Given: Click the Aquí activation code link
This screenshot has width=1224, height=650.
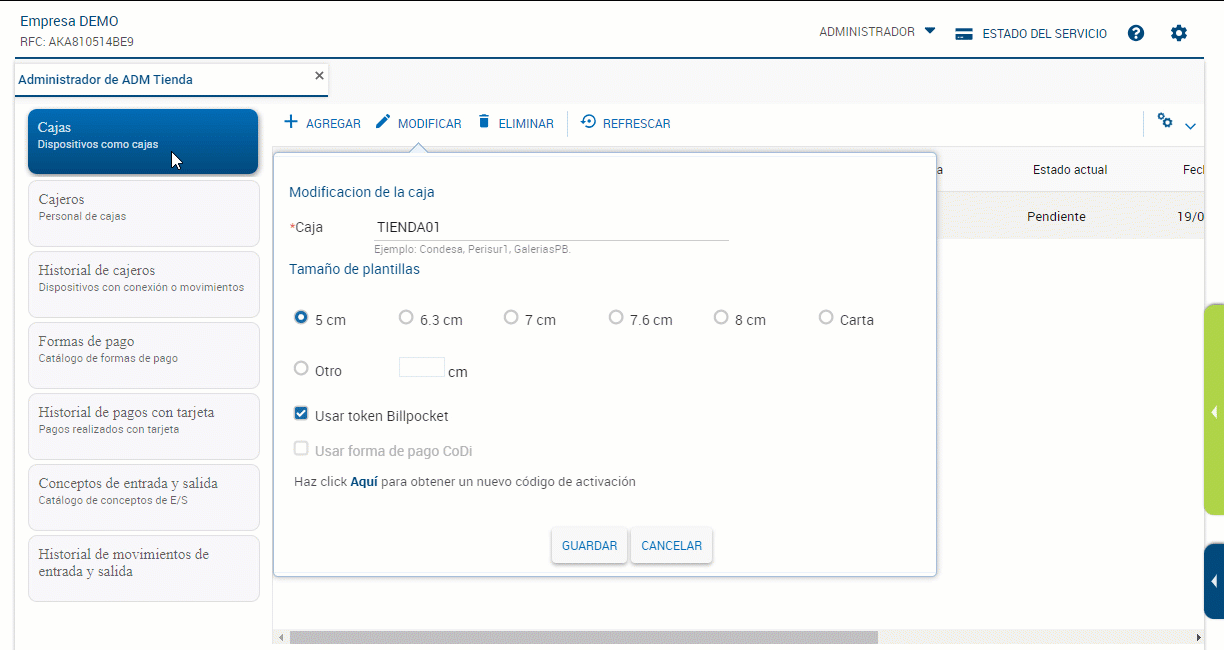Looking at the screenshot, I should (363, 482).
